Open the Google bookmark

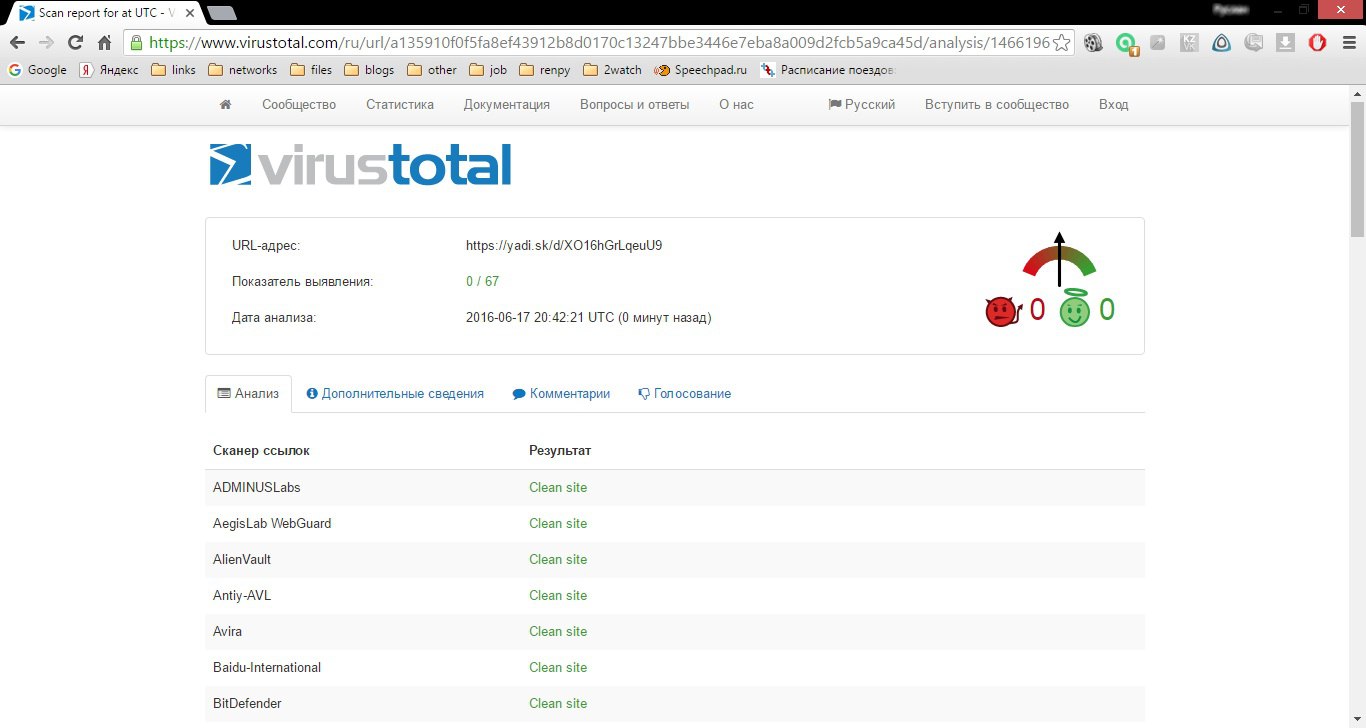pos(37,70)
